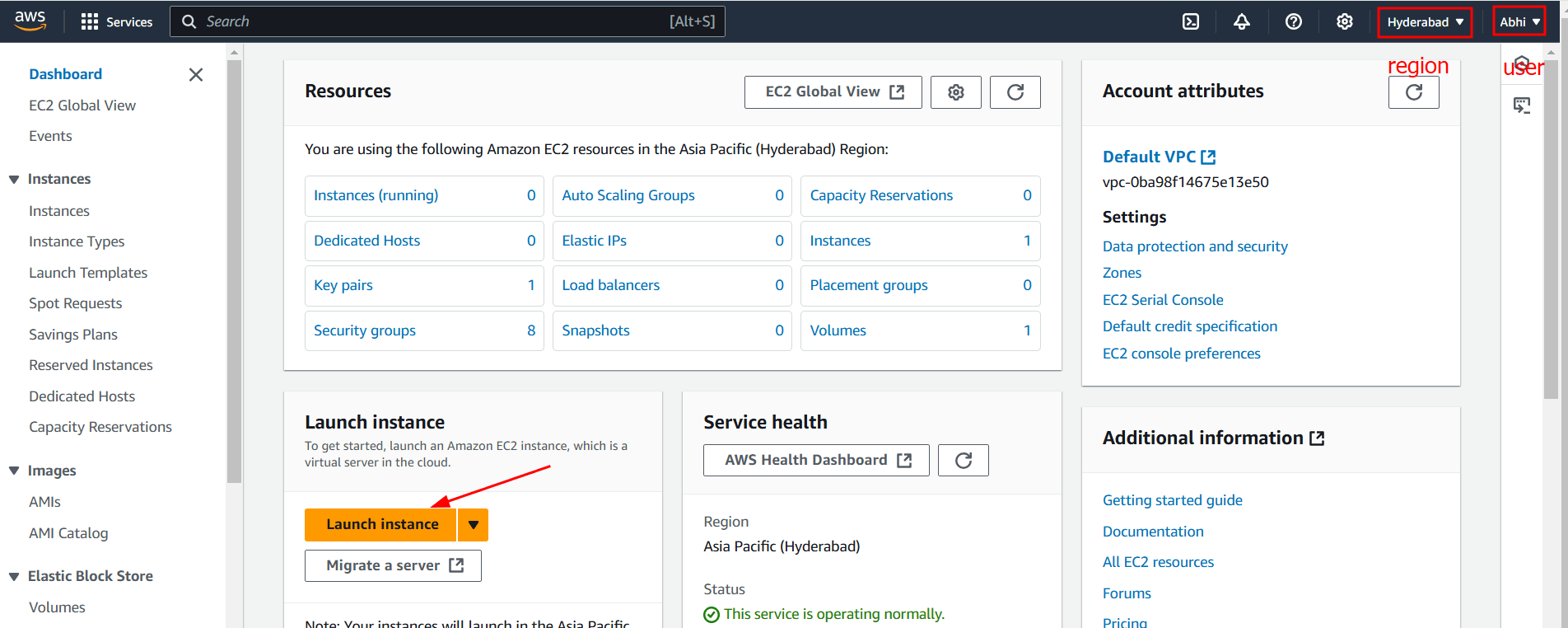Open Capacity Reservations in sidebar
The image size is (1568, 628).
point(100,427)
